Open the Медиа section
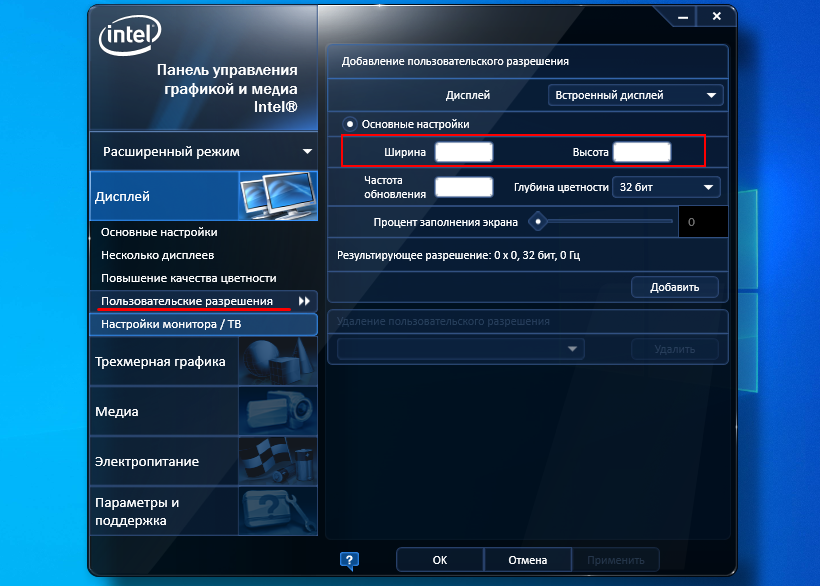This screenshot has width=820, height=586. (x=203, y=411)
